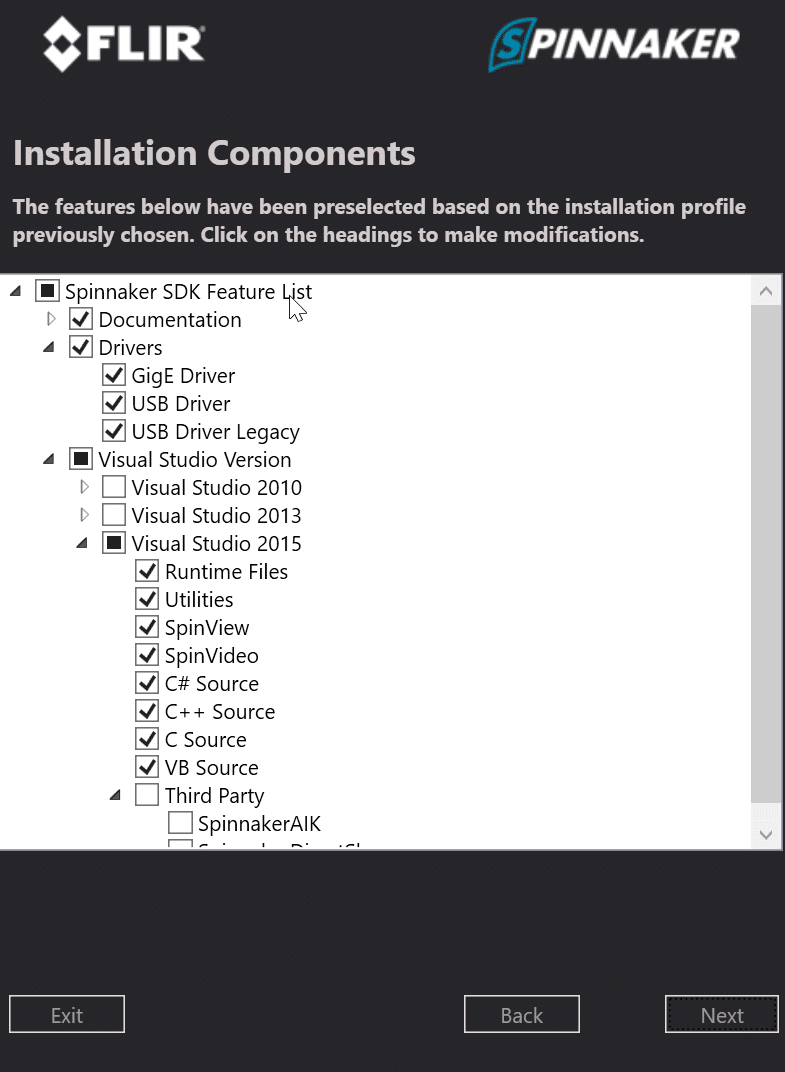Viewport: 785px width, 1072px height.
Task: Disable the USB Driver Legacy checkbox
Action: tap(114, 431)
